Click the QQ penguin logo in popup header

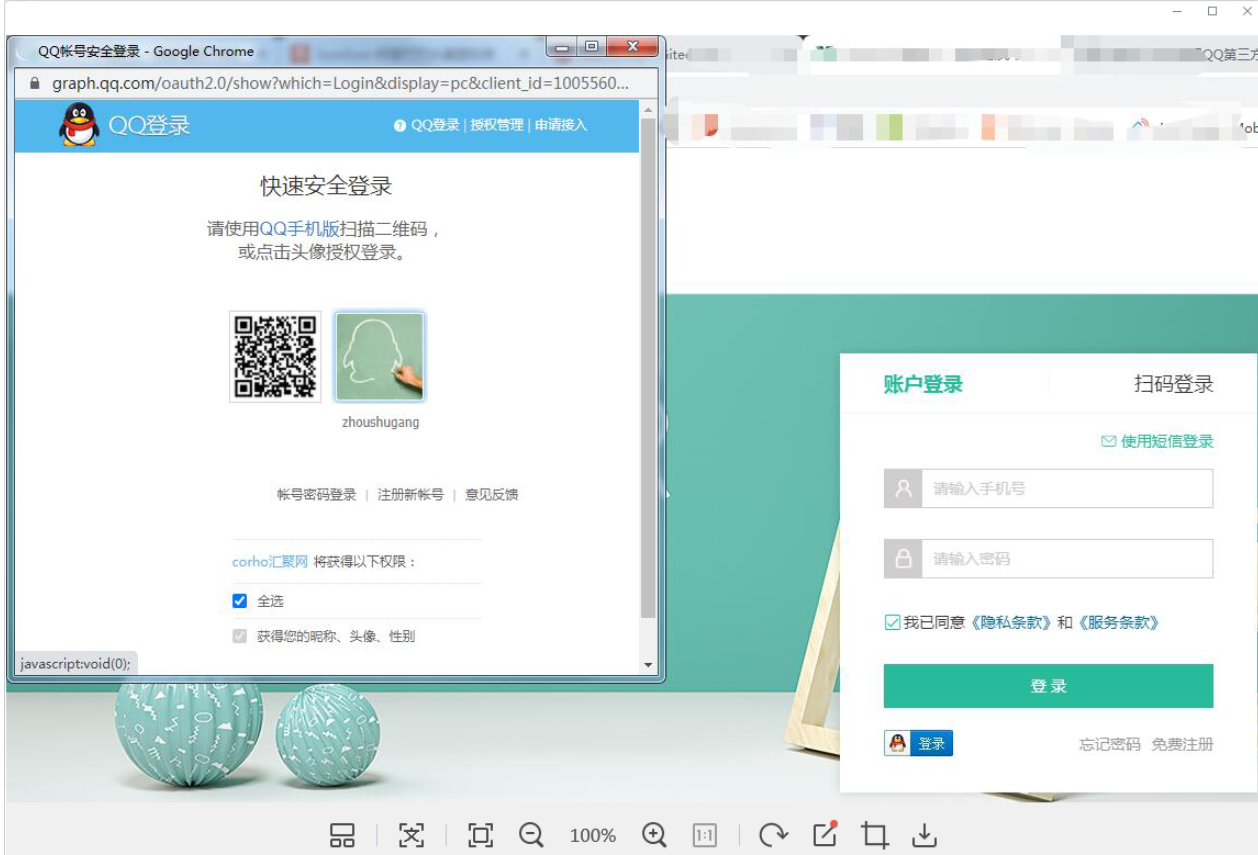point(79,125)
